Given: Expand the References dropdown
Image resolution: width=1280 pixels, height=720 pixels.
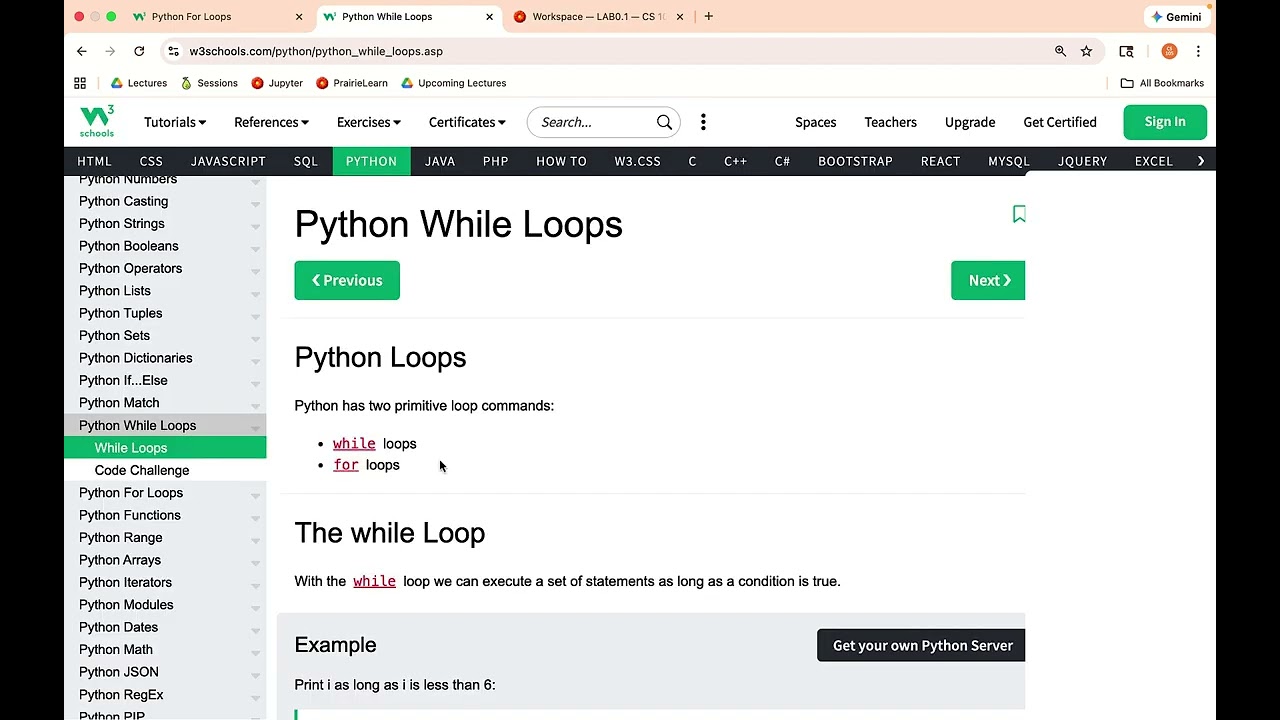Looking at the screenshot, I should [x=271, y=122].
